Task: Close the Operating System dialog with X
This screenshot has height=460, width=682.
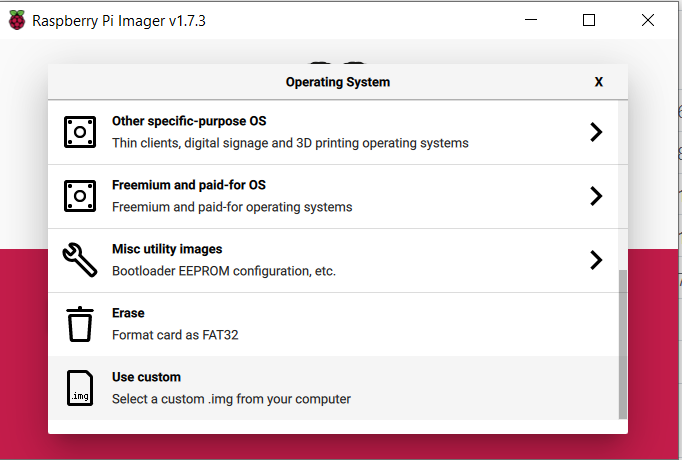Action: tap(598, 82)
